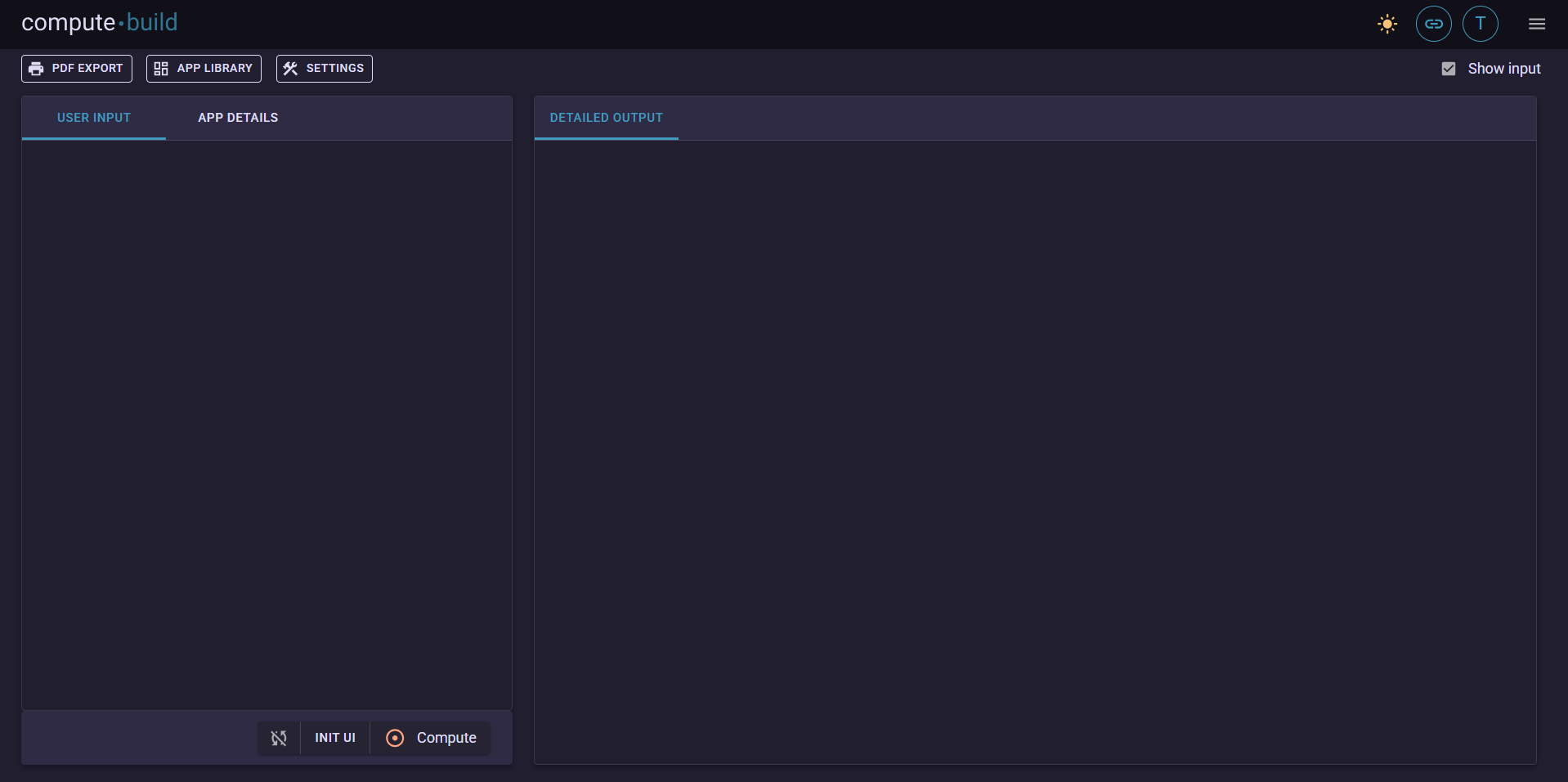Toggle the auto-sync icon next to Init UI

(278, 738)
